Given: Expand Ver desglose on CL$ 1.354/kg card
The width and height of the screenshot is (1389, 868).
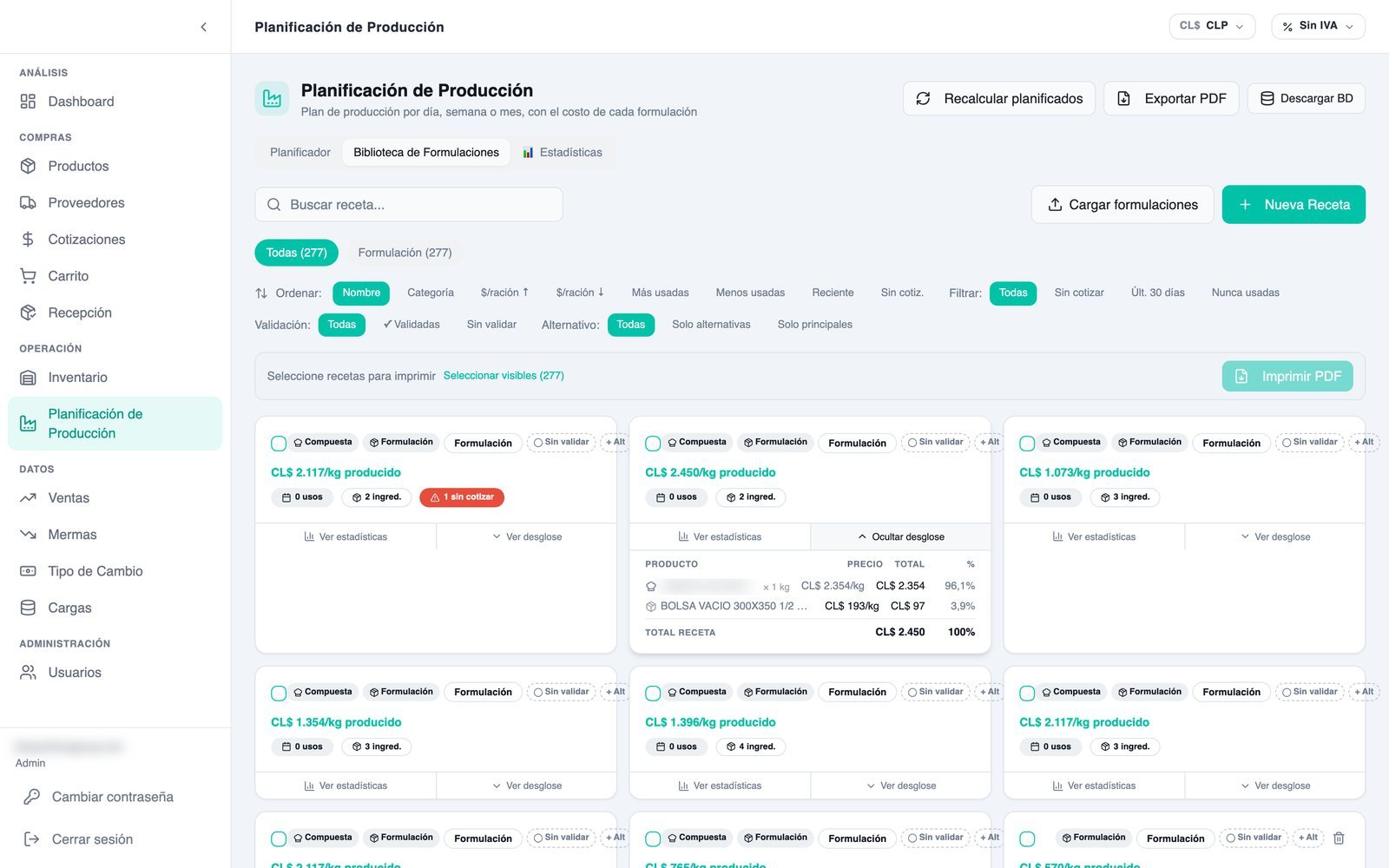Looking at the screenshot, I should click(526, 786).
